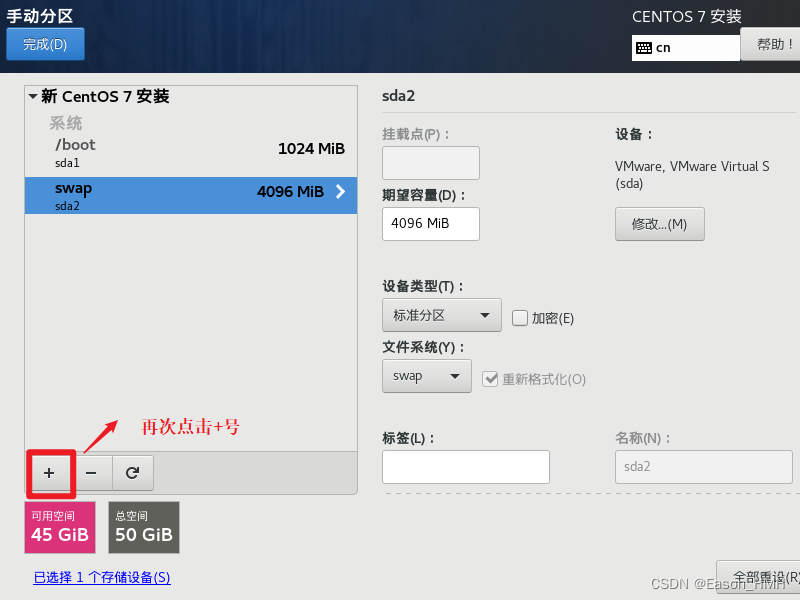Click the cn keyboard layout indicator
Image resolution: width=800 pixels, height=600 pixels.
point(686,48)
